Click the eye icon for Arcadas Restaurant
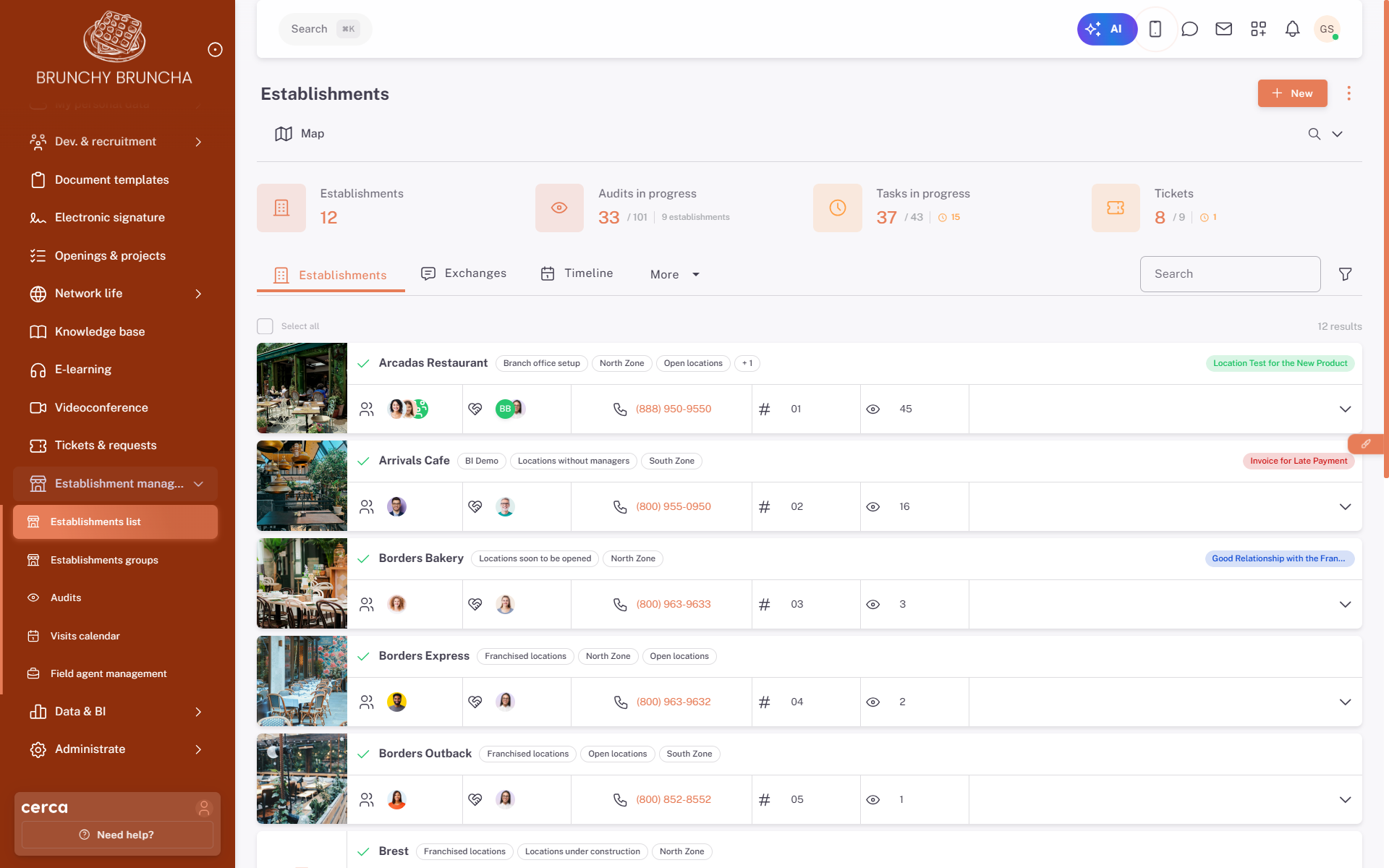Screen dimensions: 1389x868 point(873,409)
